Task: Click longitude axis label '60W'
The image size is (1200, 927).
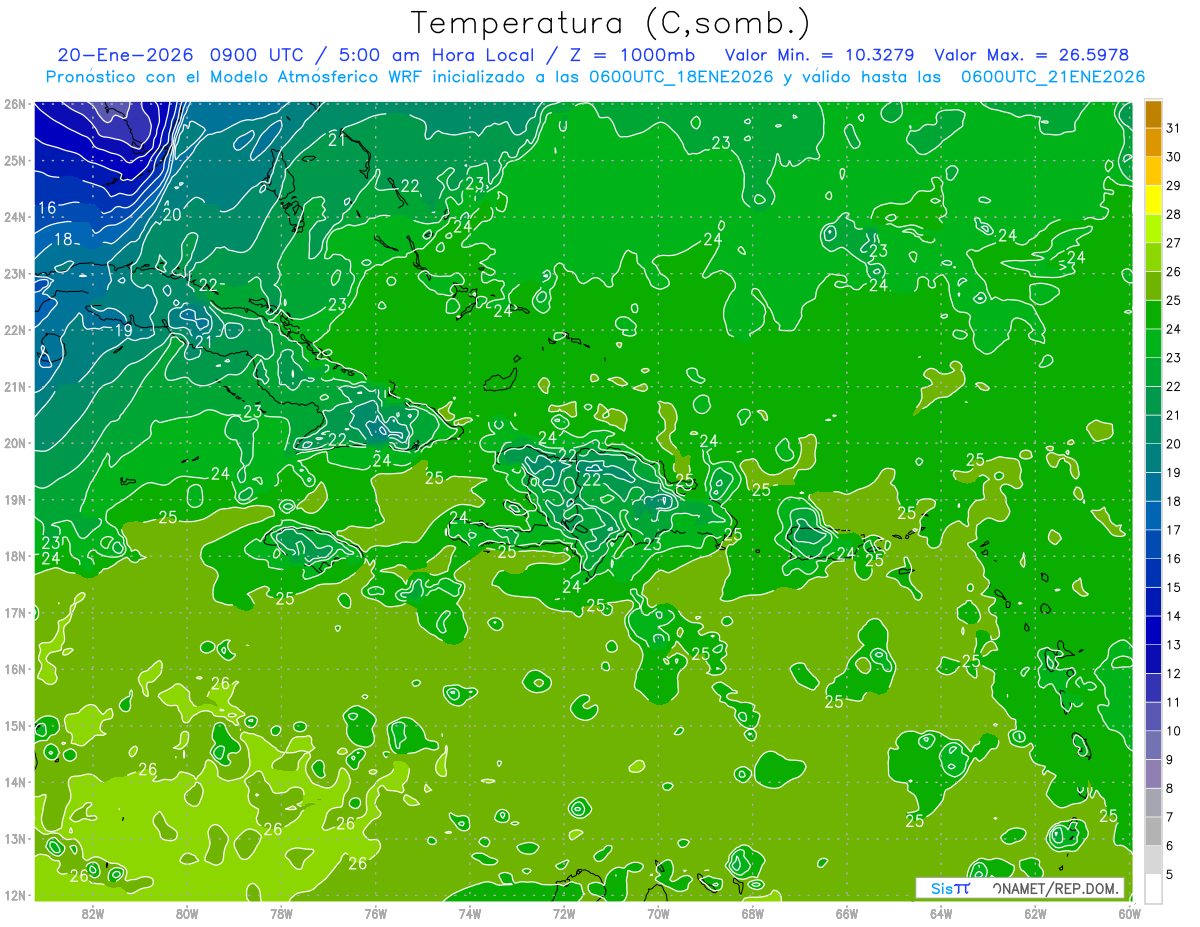Action: click(1129, 913)
